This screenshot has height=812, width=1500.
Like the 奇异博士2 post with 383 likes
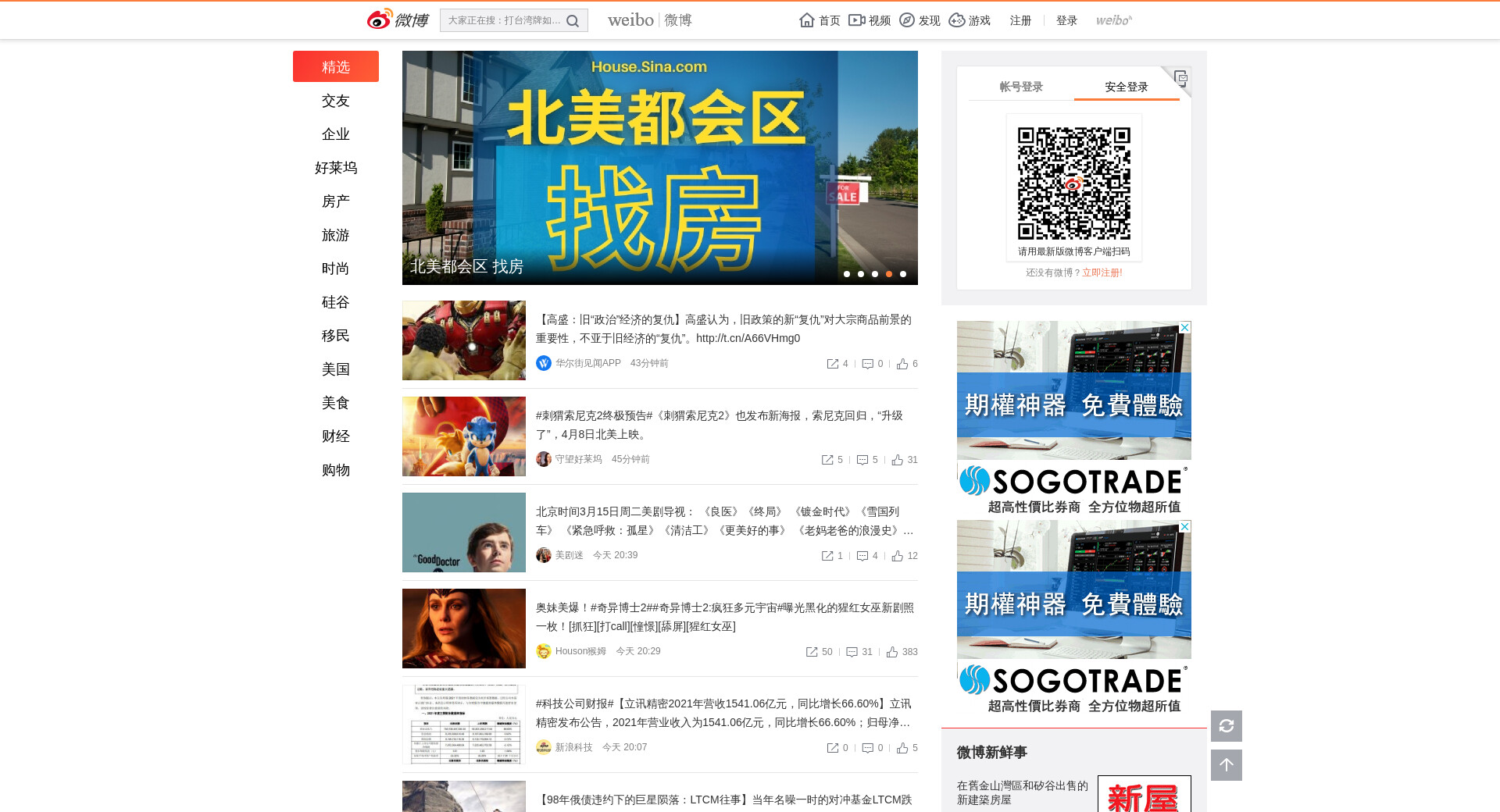coord(892,652)
